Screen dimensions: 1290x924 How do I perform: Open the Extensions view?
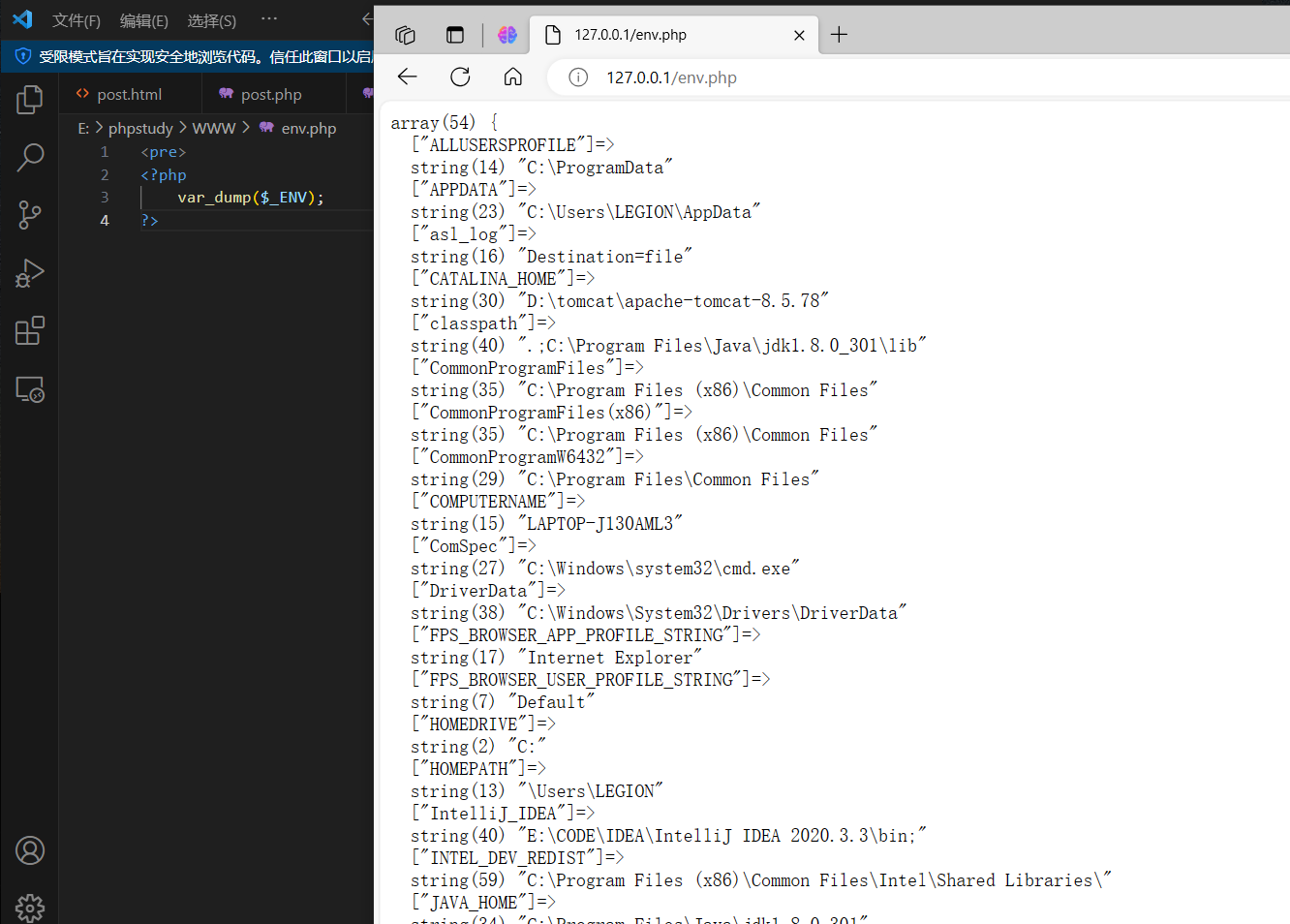coord(30,331)
